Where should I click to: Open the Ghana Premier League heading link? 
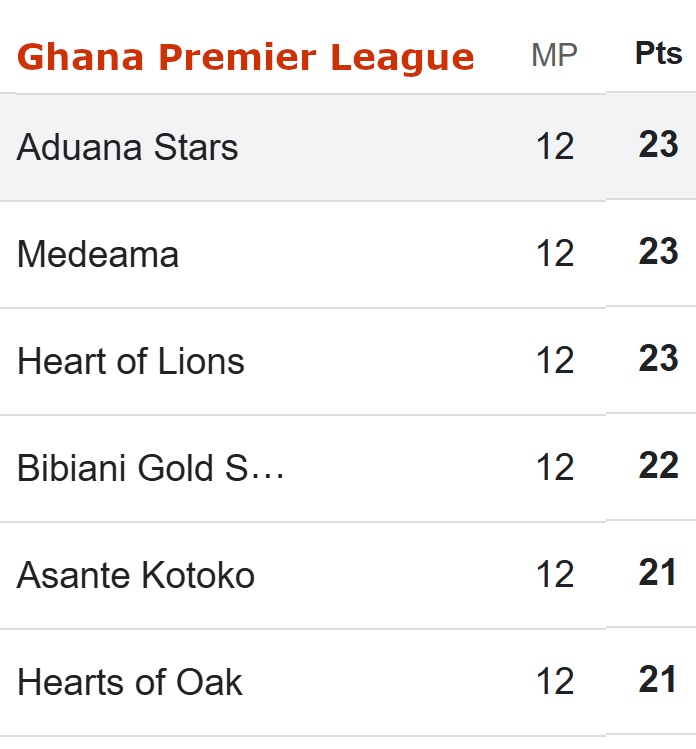point(245,57)
